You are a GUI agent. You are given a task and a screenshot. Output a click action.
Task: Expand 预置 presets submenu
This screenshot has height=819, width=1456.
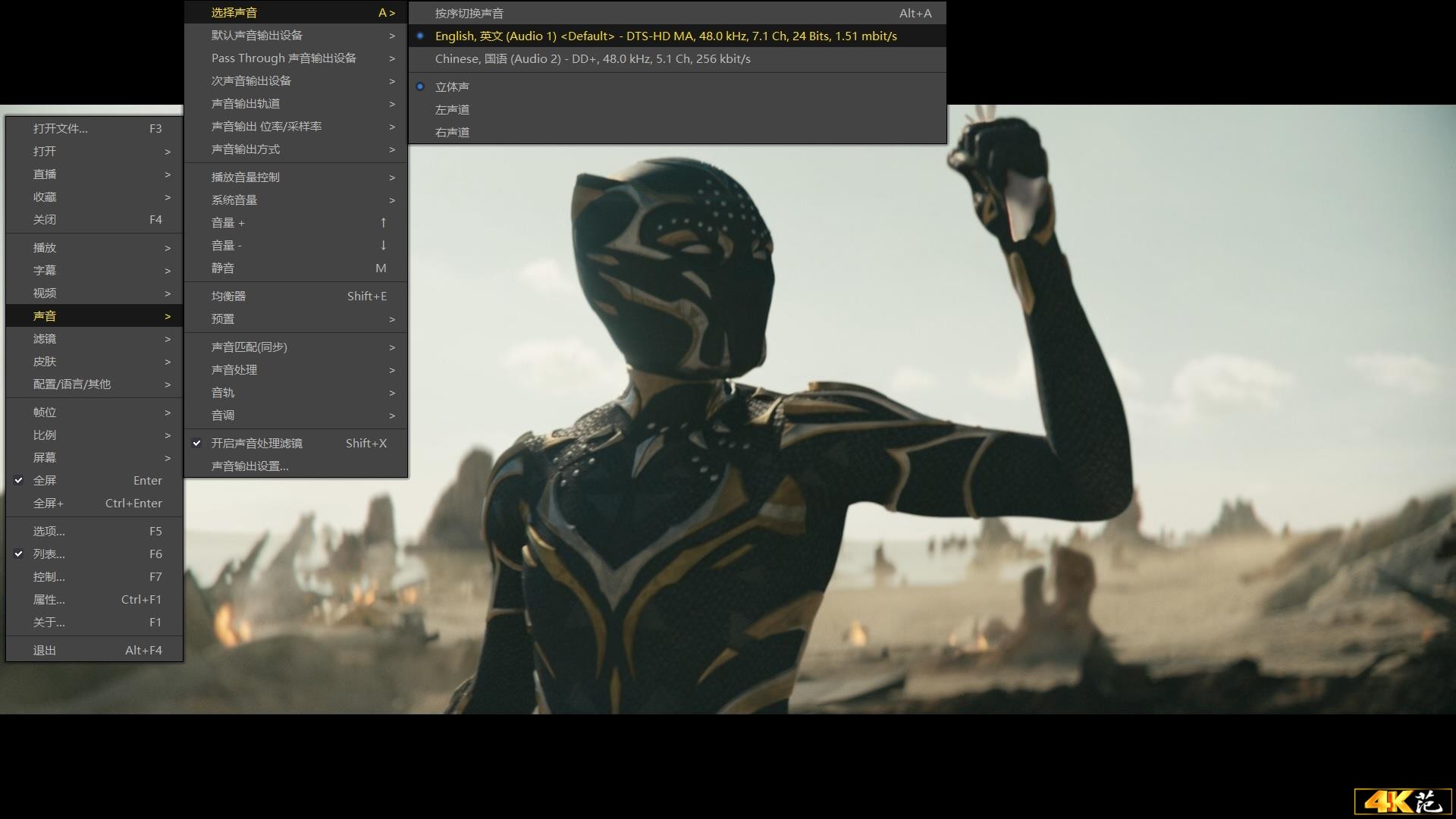(x=296, y=318)
